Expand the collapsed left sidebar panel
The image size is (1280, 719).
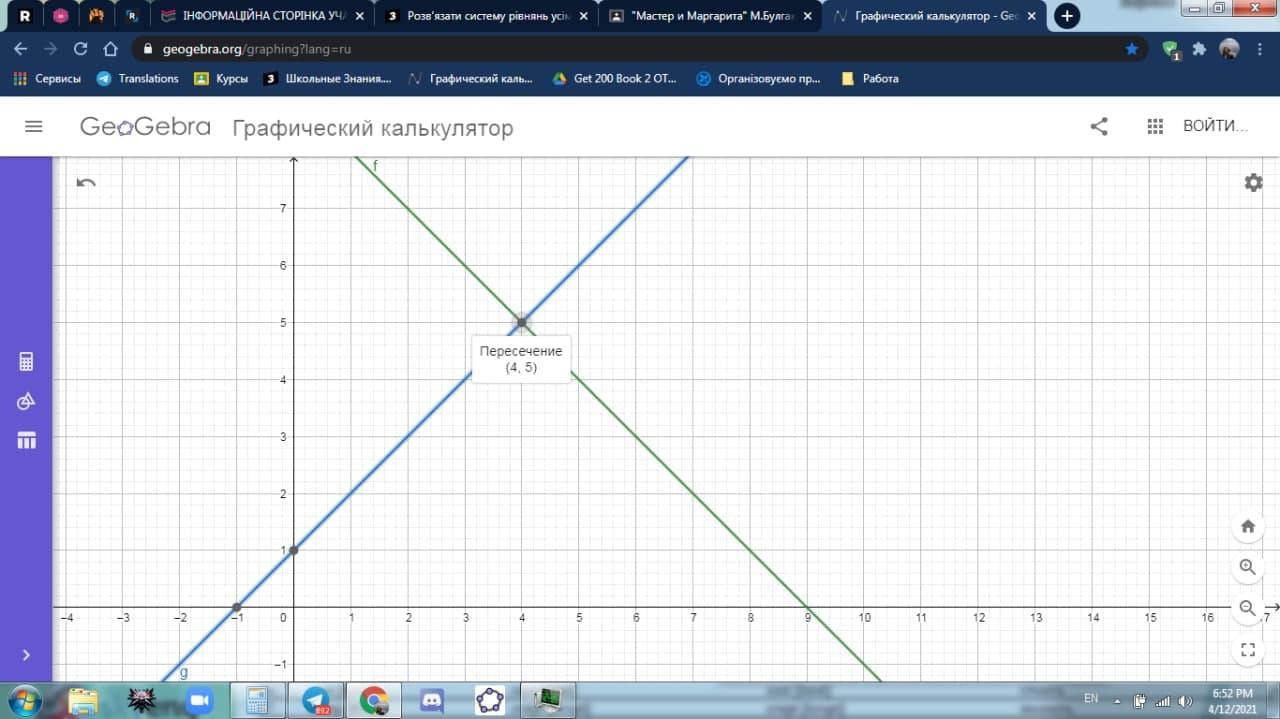(26, 655)
